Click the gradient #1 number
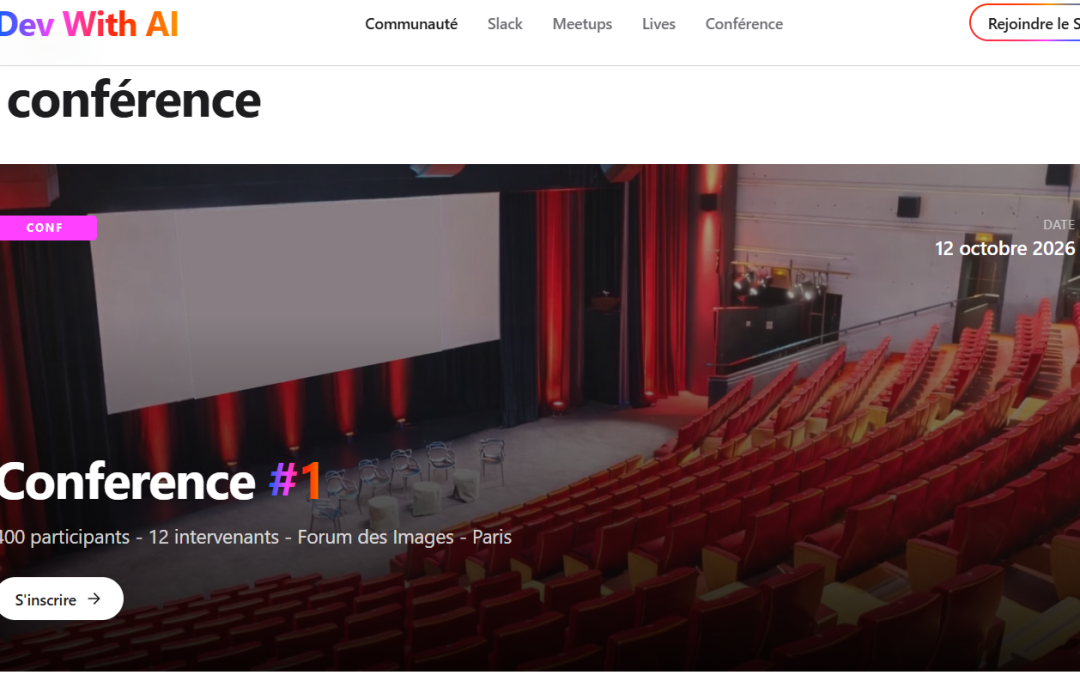Viewport: 1080px width, 675px height. tap(295, 480)
